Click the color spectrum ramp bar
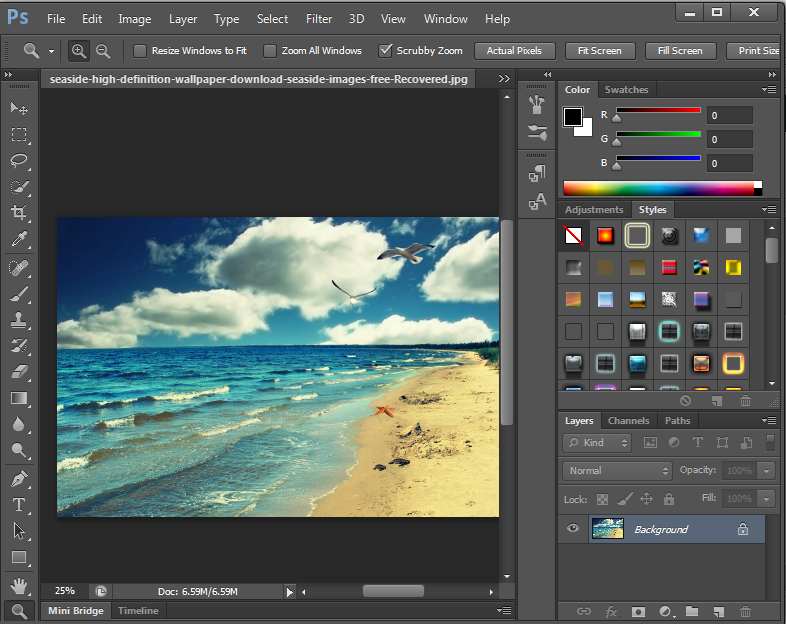 658,187
